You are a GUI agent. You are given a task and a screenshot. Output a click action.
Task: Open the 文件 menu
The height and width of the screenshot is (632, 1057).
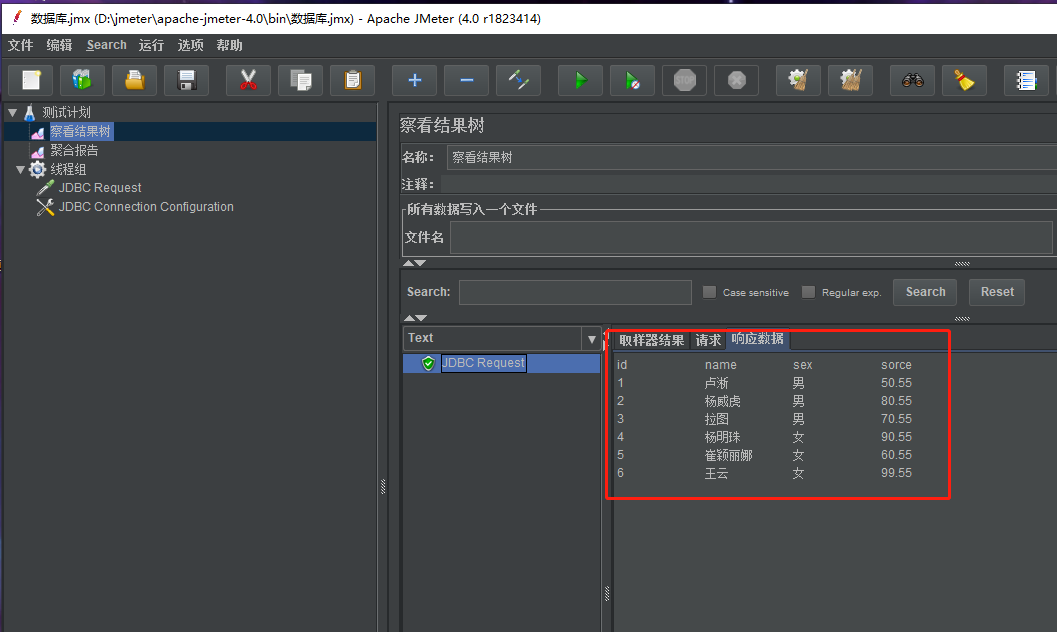(20, 45)
